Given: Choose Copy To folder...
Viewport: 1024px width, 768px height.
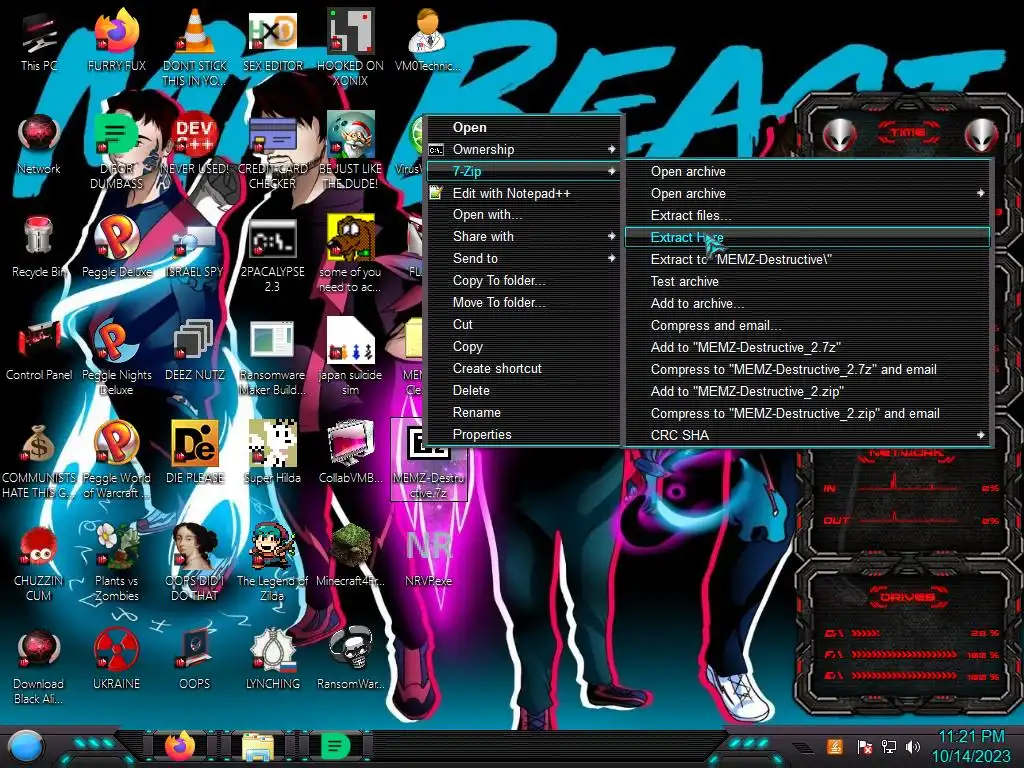Looking at the screenshot, I should point(524,281).
